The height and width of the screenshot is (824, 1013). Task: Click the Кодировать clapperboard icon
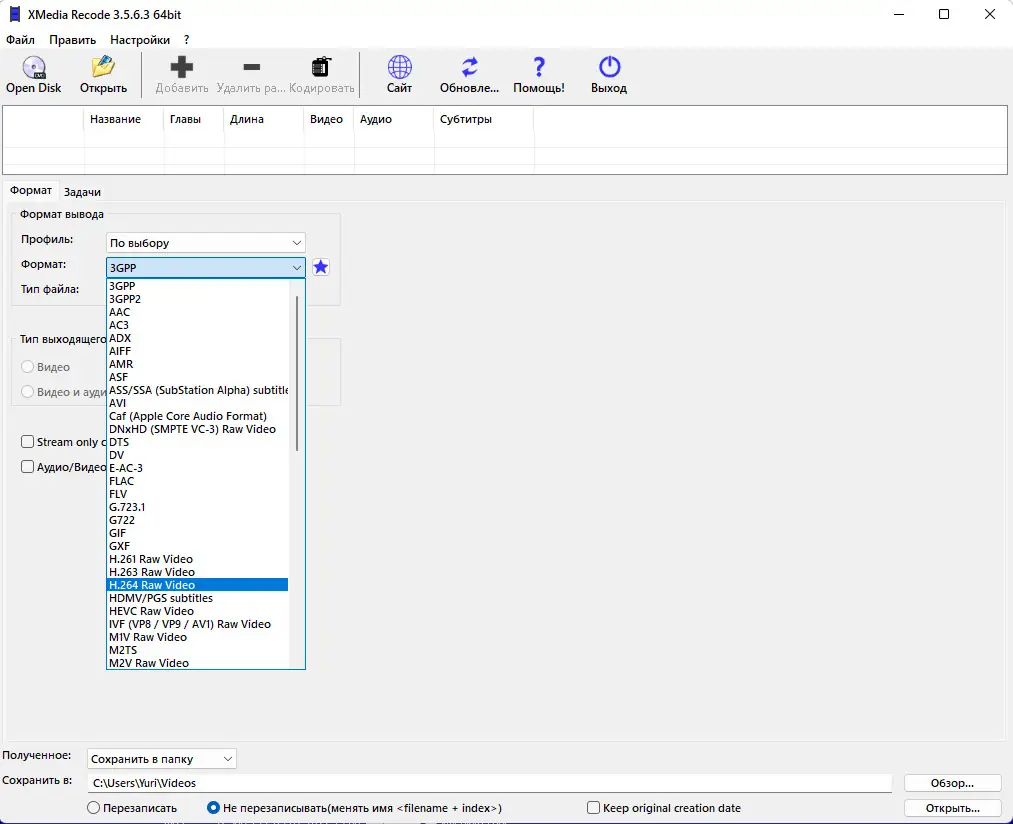321,67
